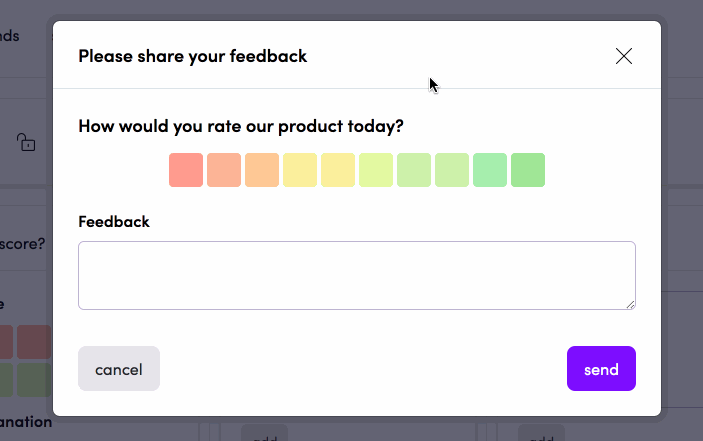Pick the ninth mint-green rating square

click(x=490, y=170)
